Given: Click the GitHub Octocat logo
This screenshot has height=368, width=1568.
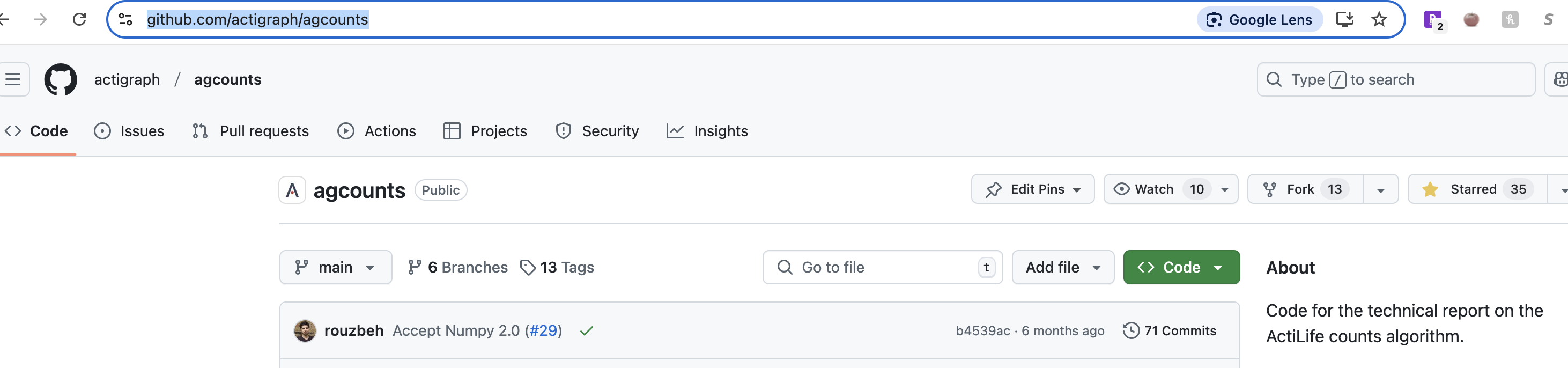Looking at the screenshot, I should (x=60, y=80).
